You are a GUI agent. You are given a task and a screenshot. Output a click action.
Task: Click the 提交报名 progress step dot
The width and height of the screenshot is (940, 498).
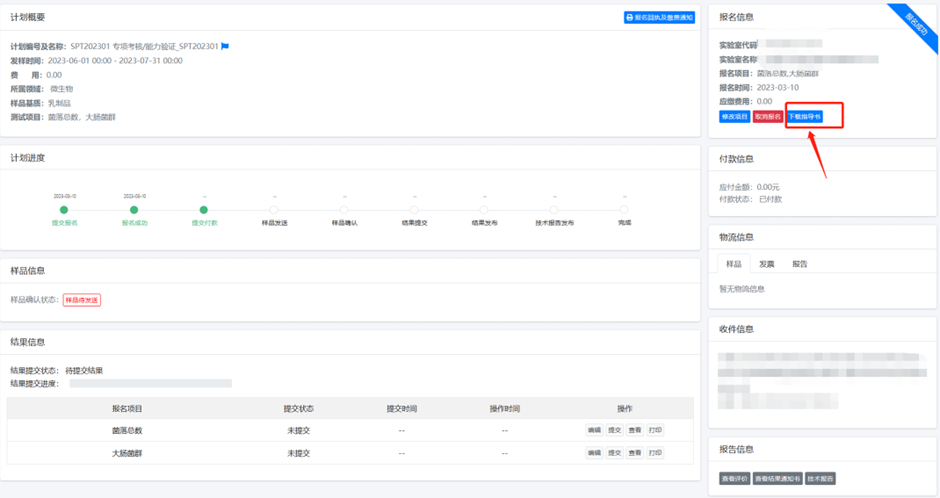[x=64, y=210]
